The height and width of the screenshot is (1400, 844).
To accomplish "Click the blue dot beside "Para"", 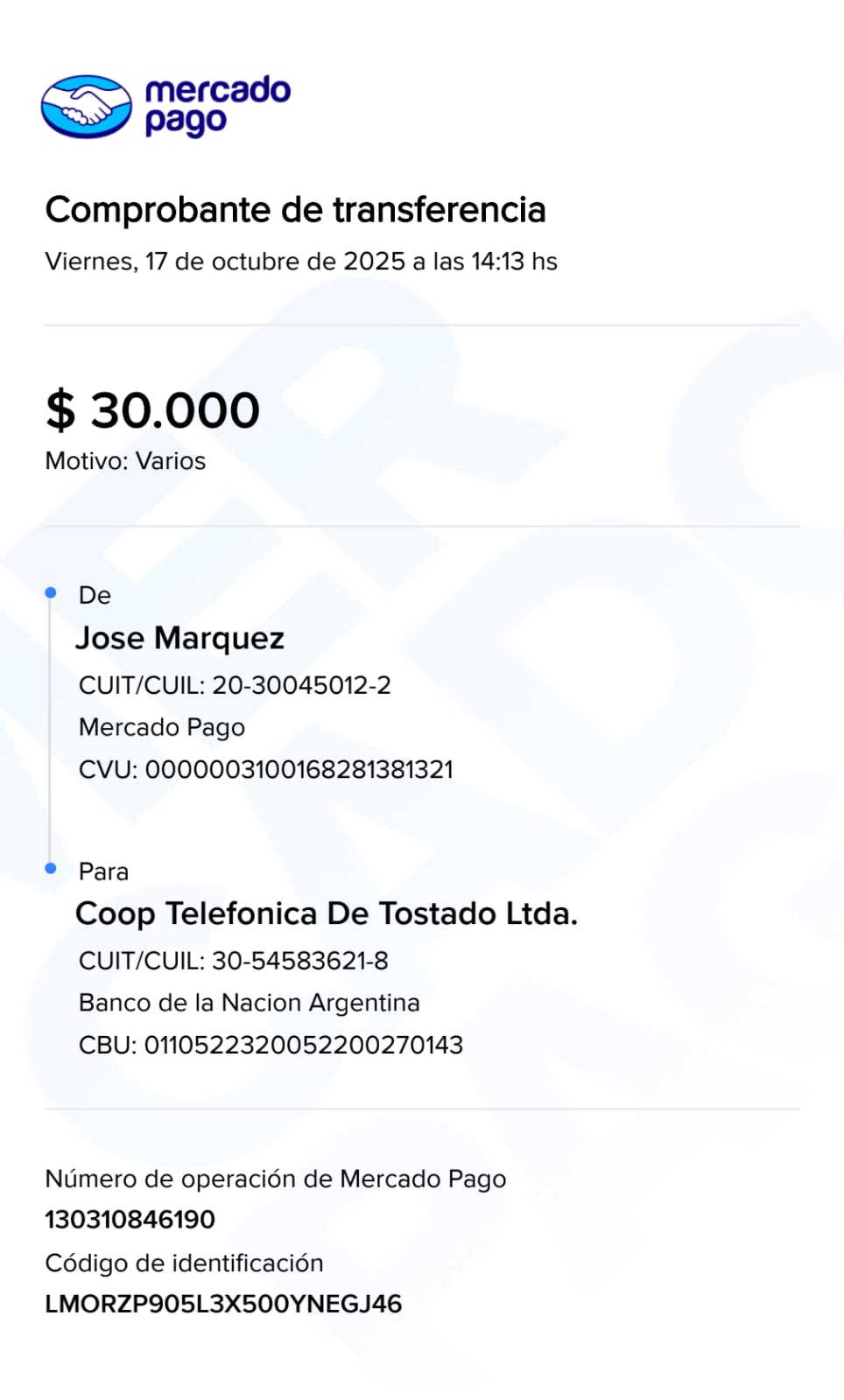I will click(x=51, y=868).
